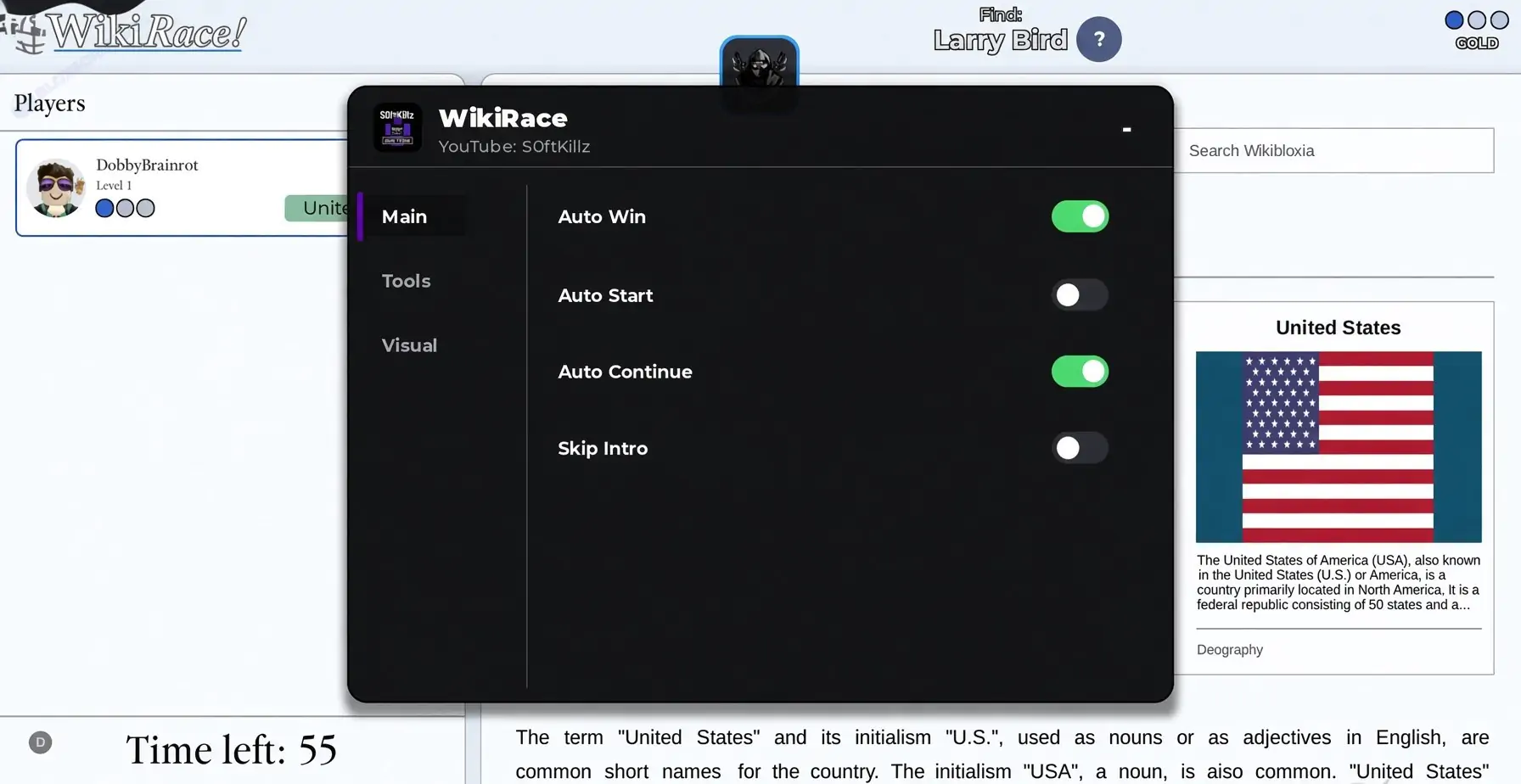Click the "DobbyBrainrot" player name
Image resolution: width=1521 pixels, height=784 pixels.
click(147, 165)
